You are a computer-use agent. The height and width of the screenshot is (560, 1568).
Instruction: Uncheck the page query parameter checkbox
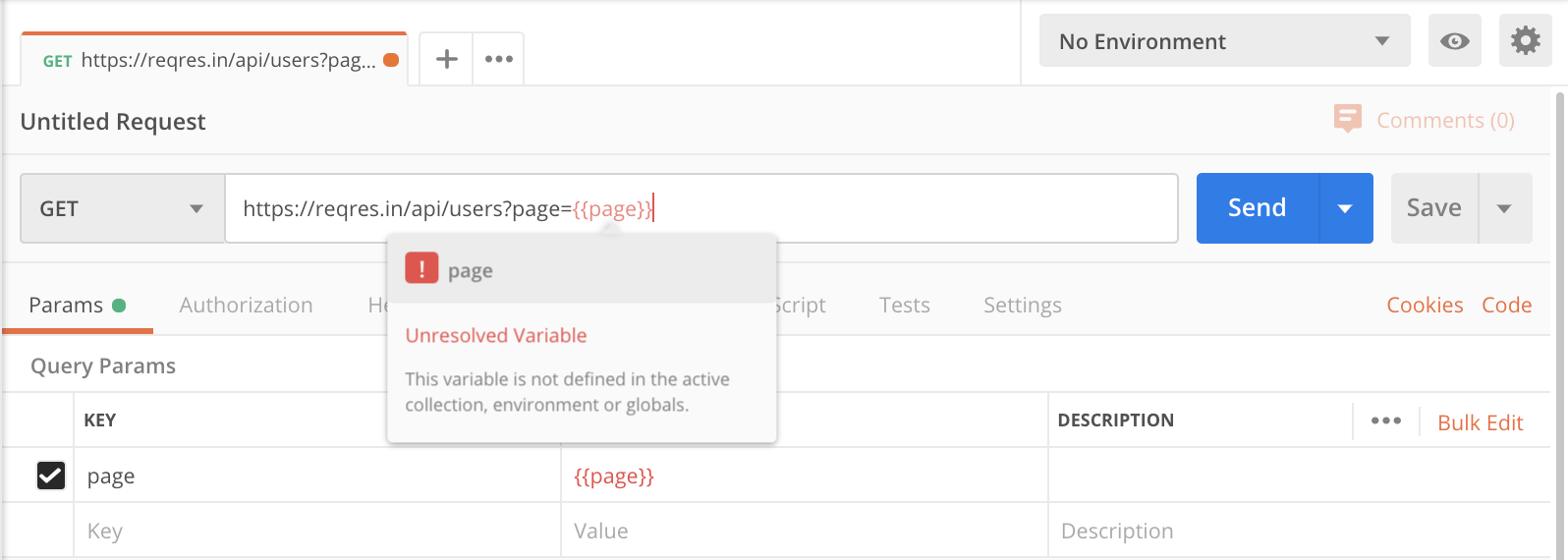pos(51,476)
